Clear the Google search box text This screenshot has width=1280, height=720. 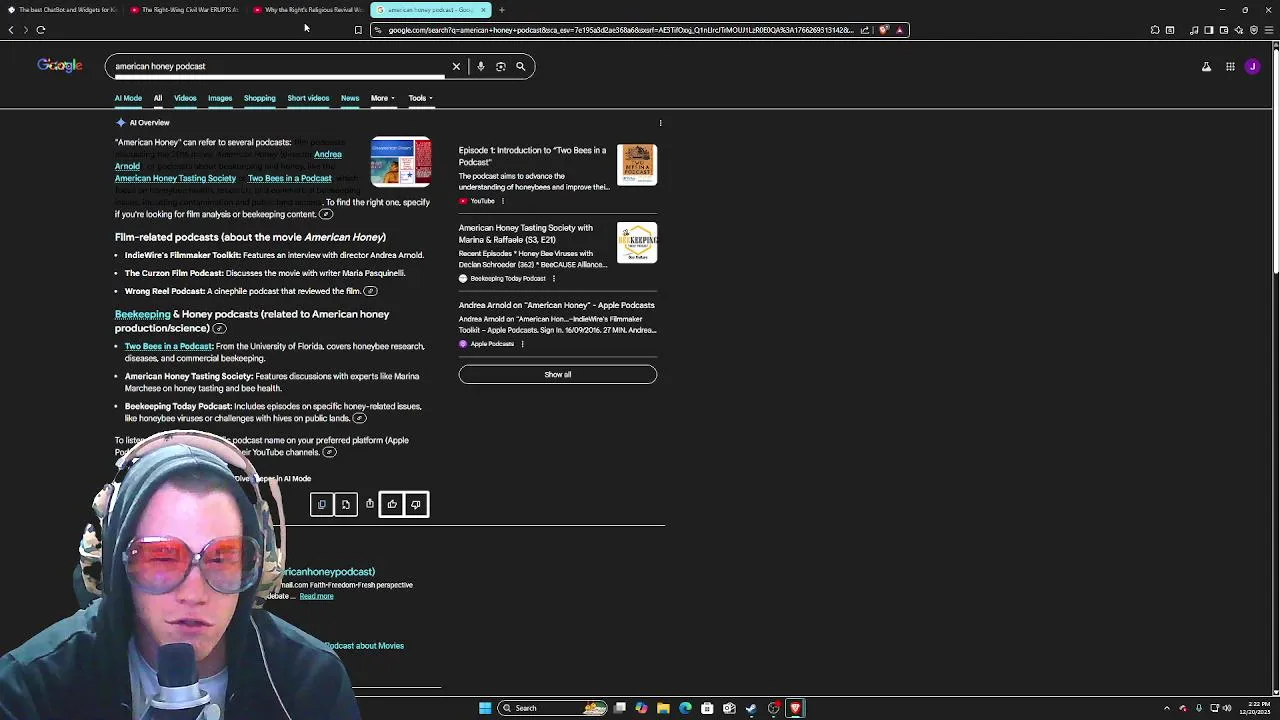(456, 66)
